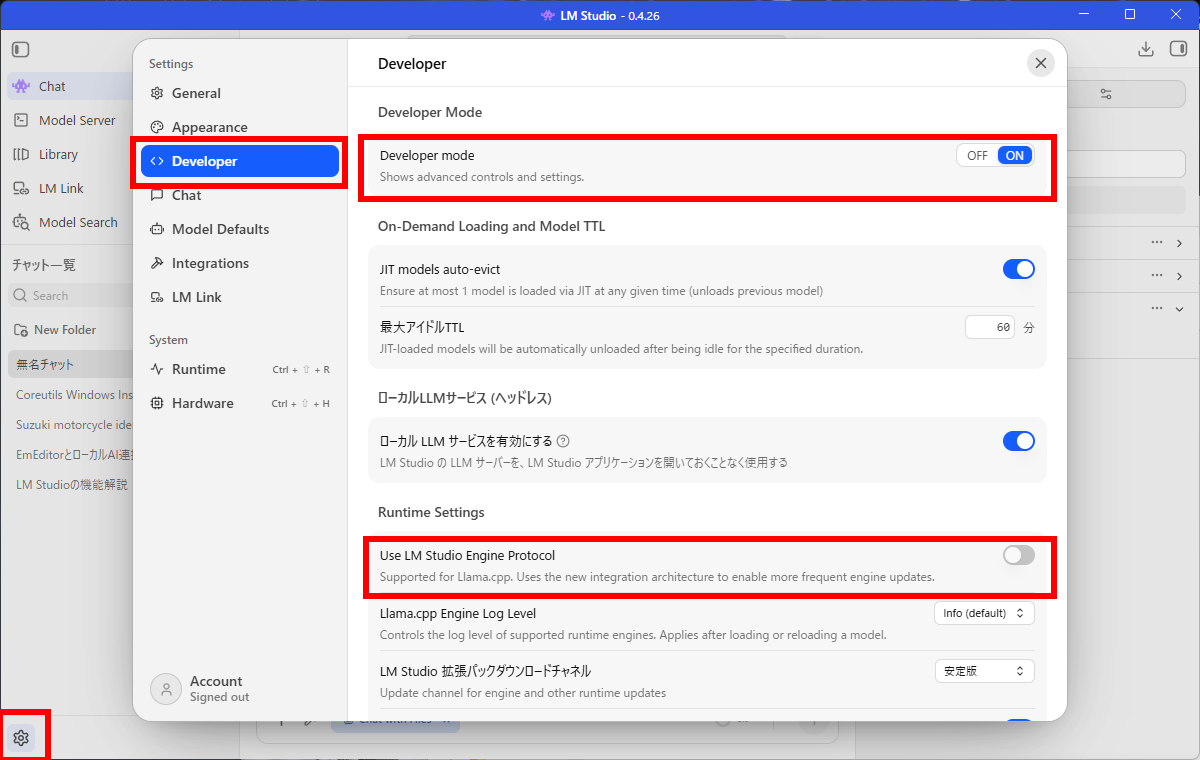The height and width of the screenshot is (760, 1200).
Task: Switch Developer mode to OFF
Action: 977,155
